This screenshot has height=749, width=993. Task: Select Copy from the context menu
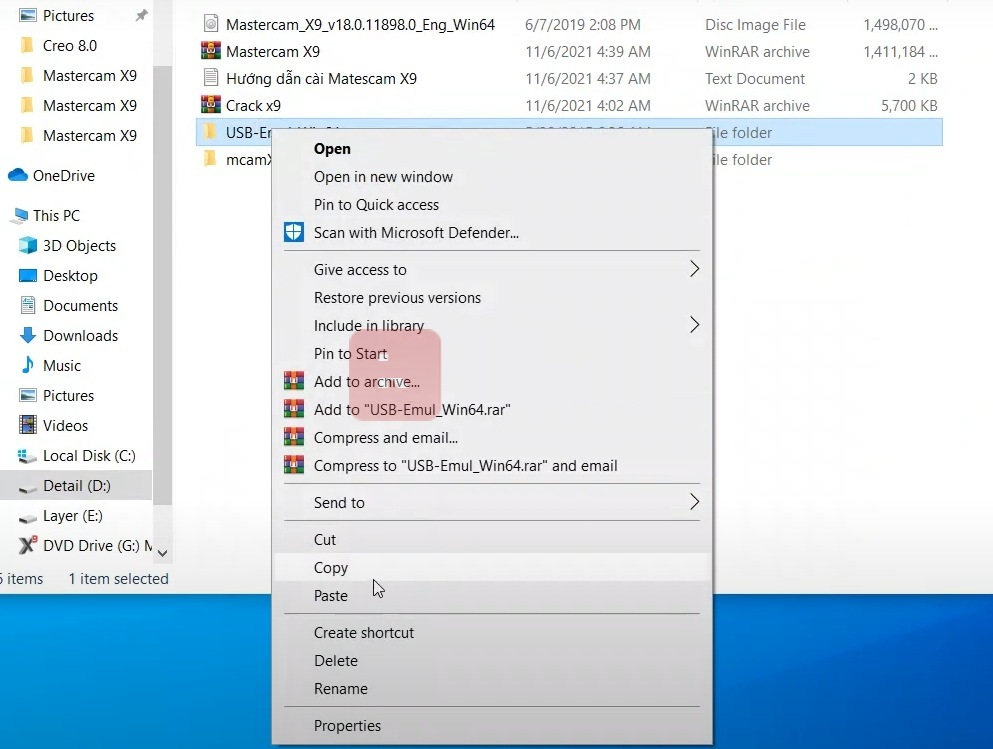(x=331, y=567)
